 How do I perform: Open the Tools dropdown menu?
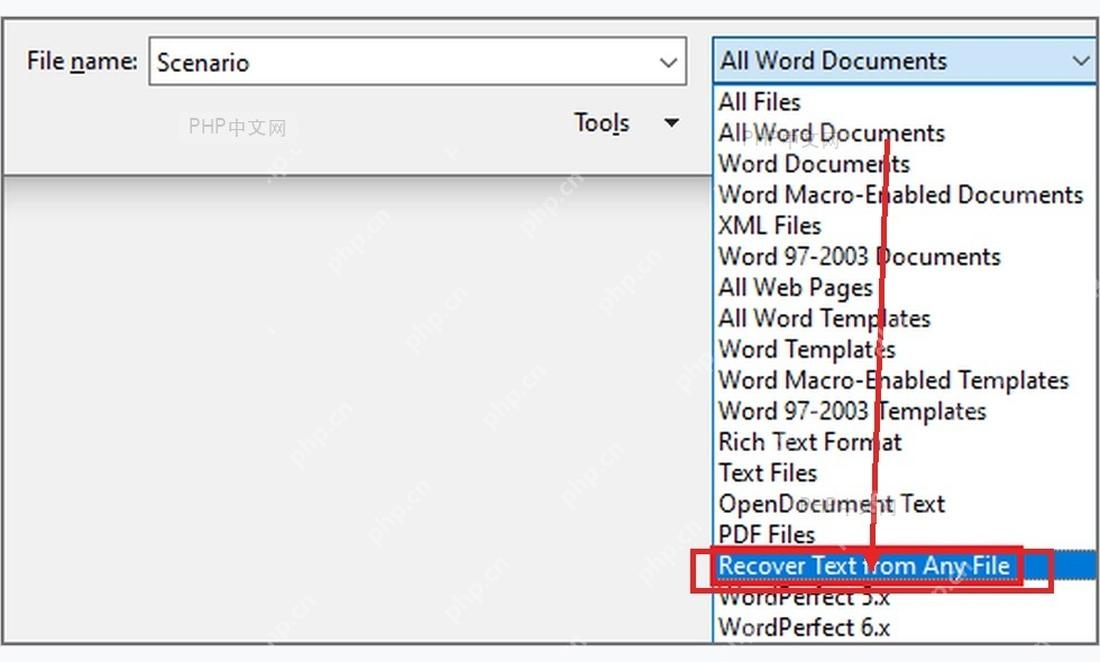coord(626,123)
